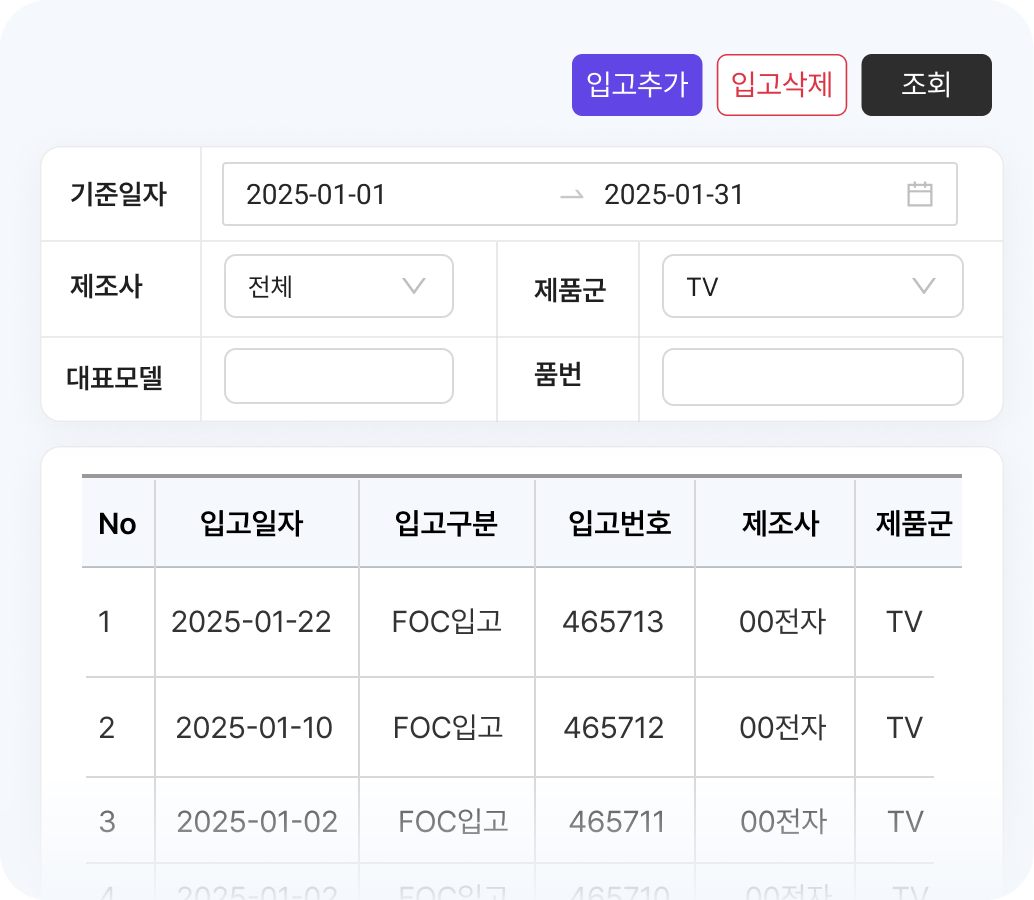Image resolution: width=1034 pixels, height=900 pixels.
Task: Click 입고번호 465711 cell in row 3
Action: point(616,822)
